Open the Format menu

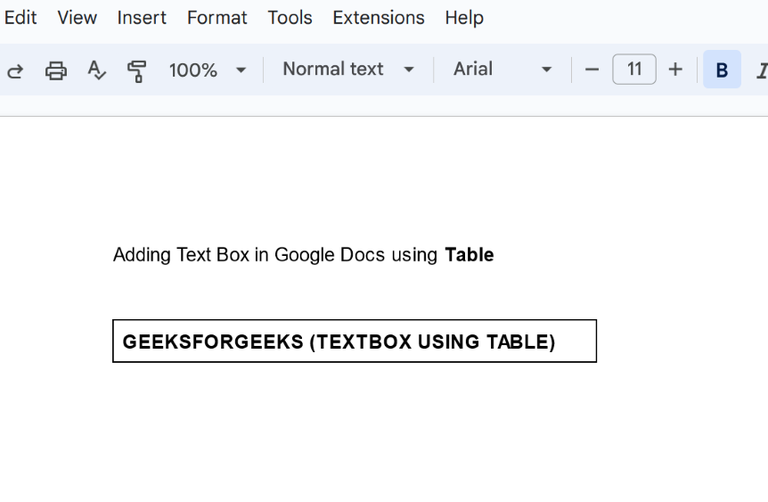point(217,18)
